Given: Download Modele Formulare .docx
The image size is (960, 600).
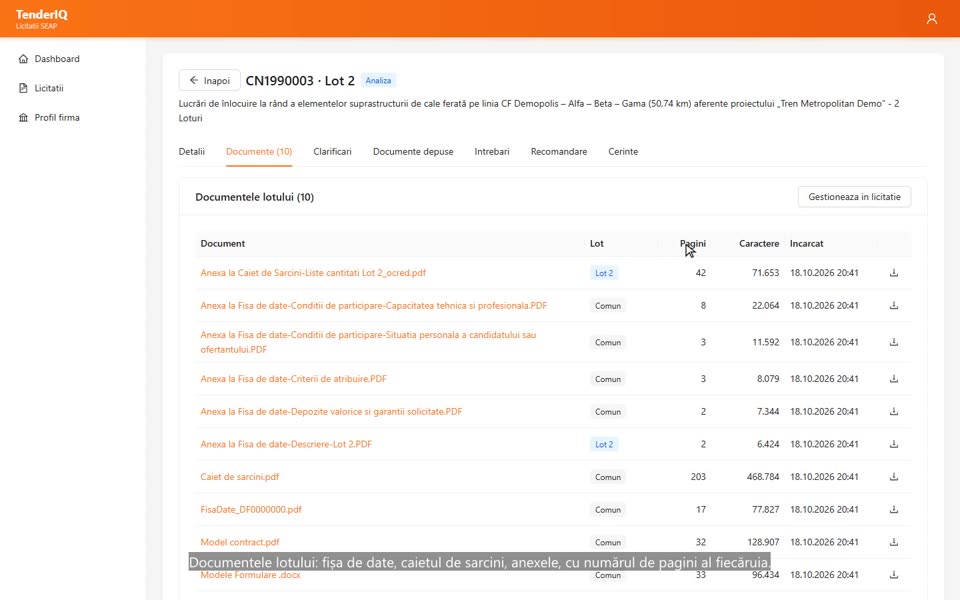Looking at the screenshot, I should (x=894, y=574).
